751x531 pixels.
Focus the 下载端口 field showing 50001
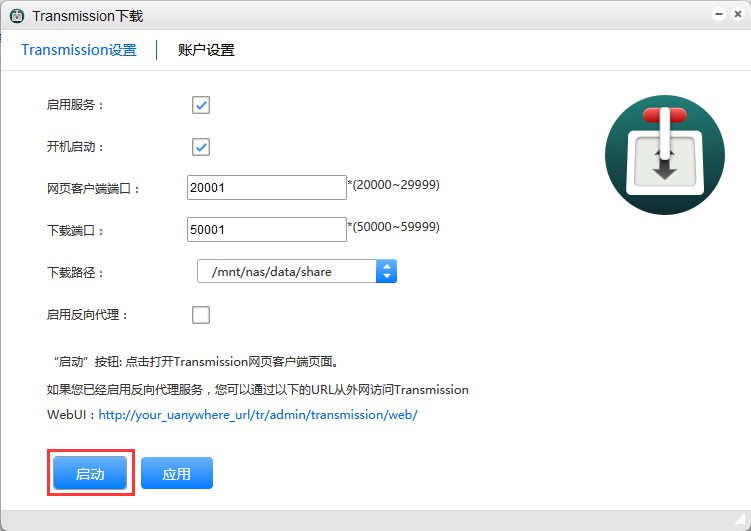tap(266, 230)
